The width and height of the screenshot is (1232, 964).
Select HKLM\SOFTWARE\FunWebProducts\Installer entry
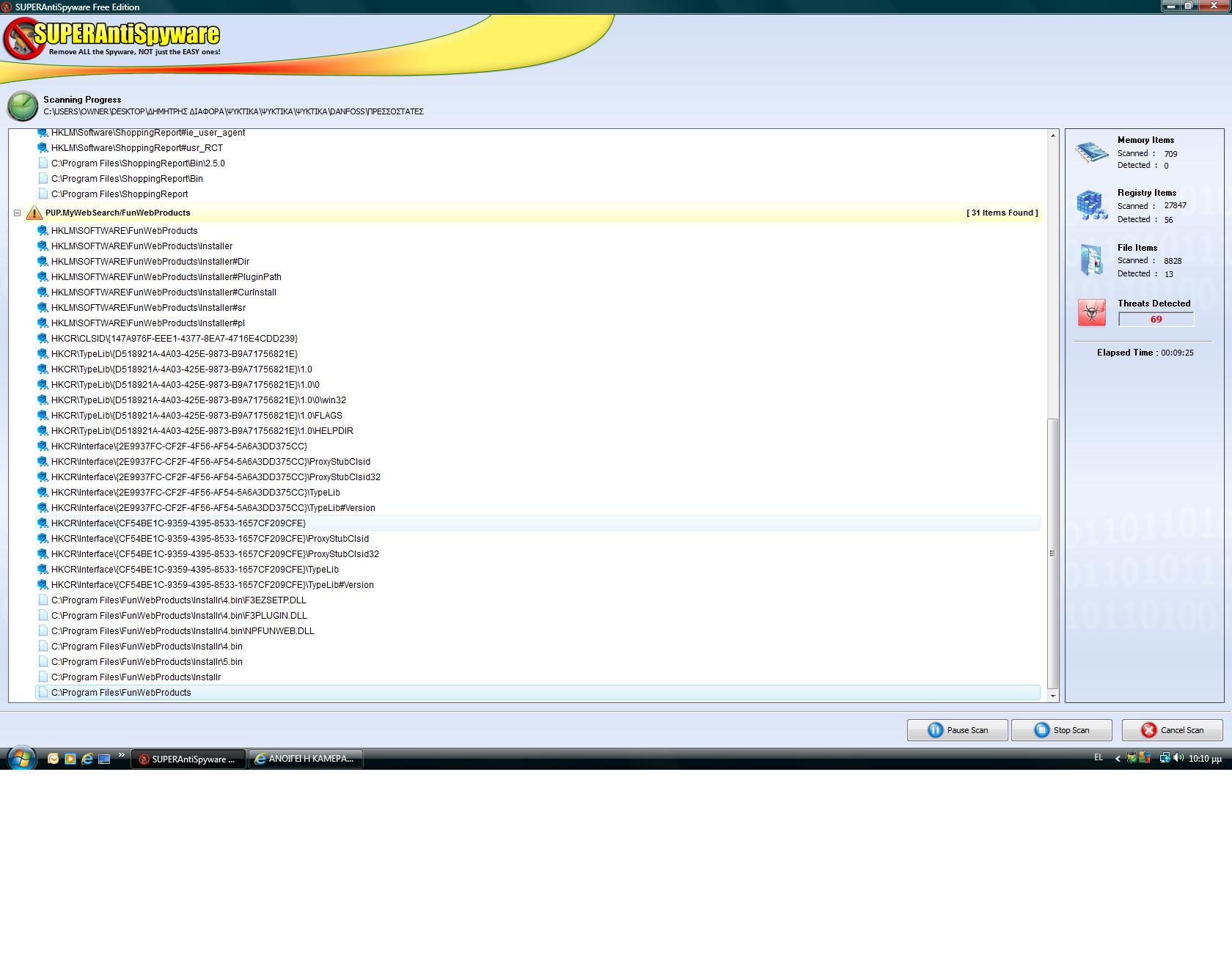[142, 246]
